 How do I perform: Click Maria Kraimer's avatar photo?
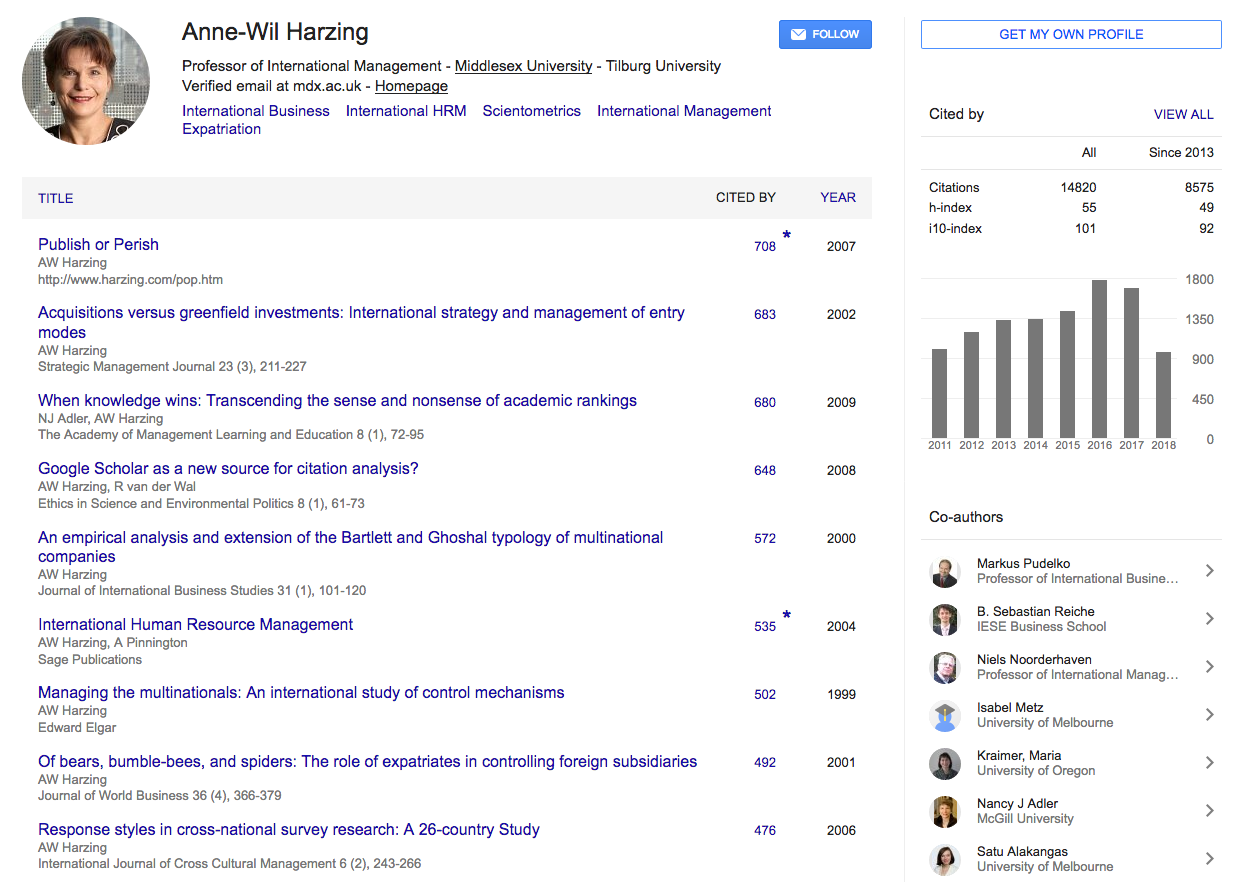945,763
